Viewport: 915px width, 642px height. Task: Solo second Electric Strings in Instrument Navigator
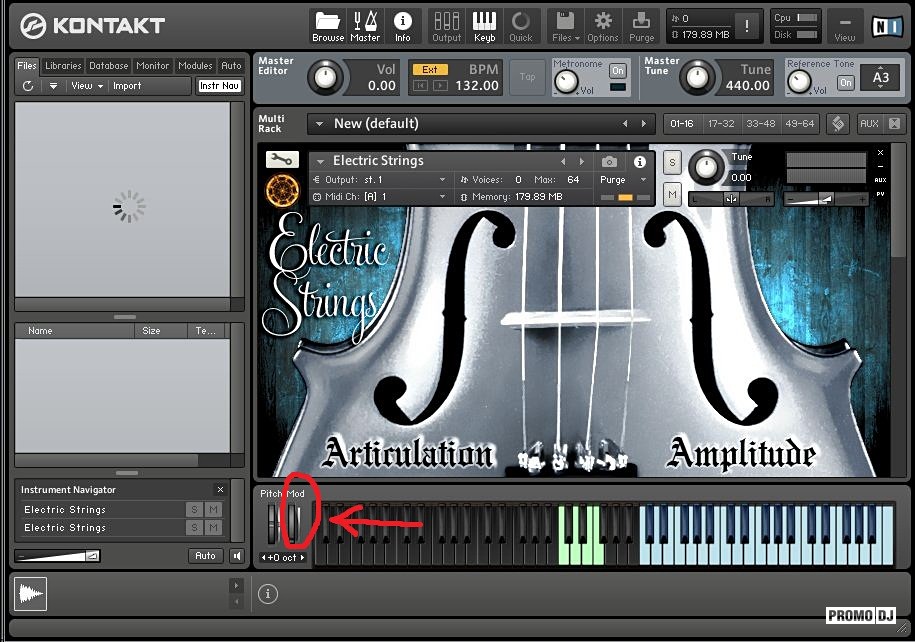tap(194, 528)
